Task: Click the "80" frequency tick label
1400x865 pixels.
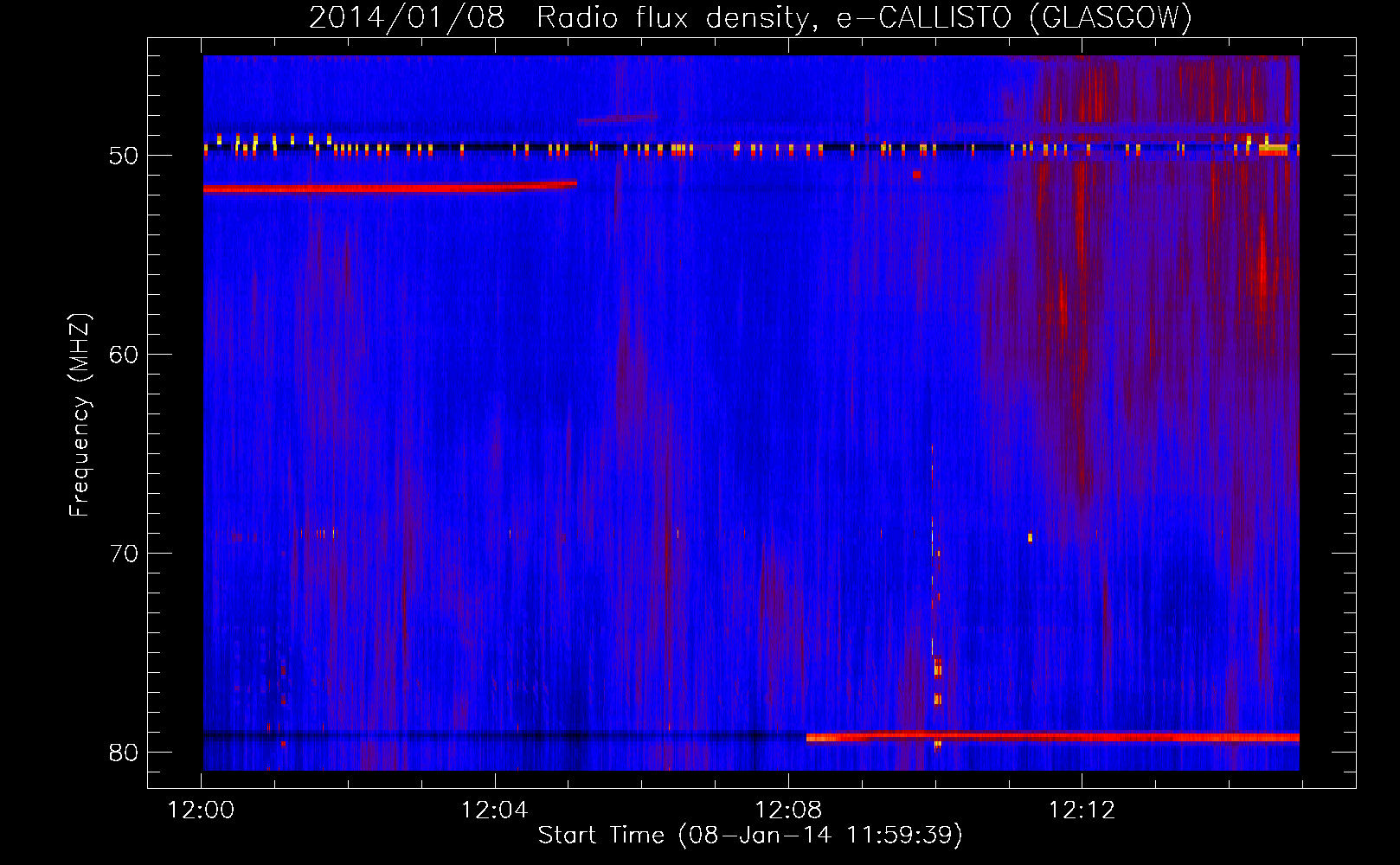Action: pyautogui.click(x=124, y=753)
